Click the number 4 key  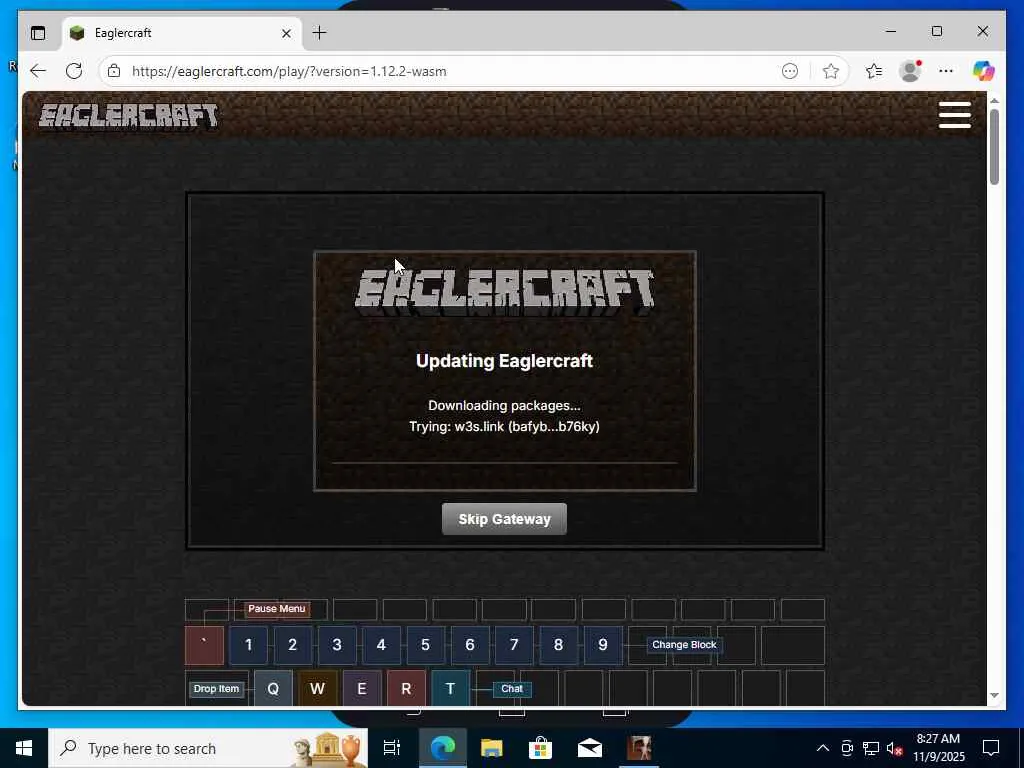tap(381, 645)
